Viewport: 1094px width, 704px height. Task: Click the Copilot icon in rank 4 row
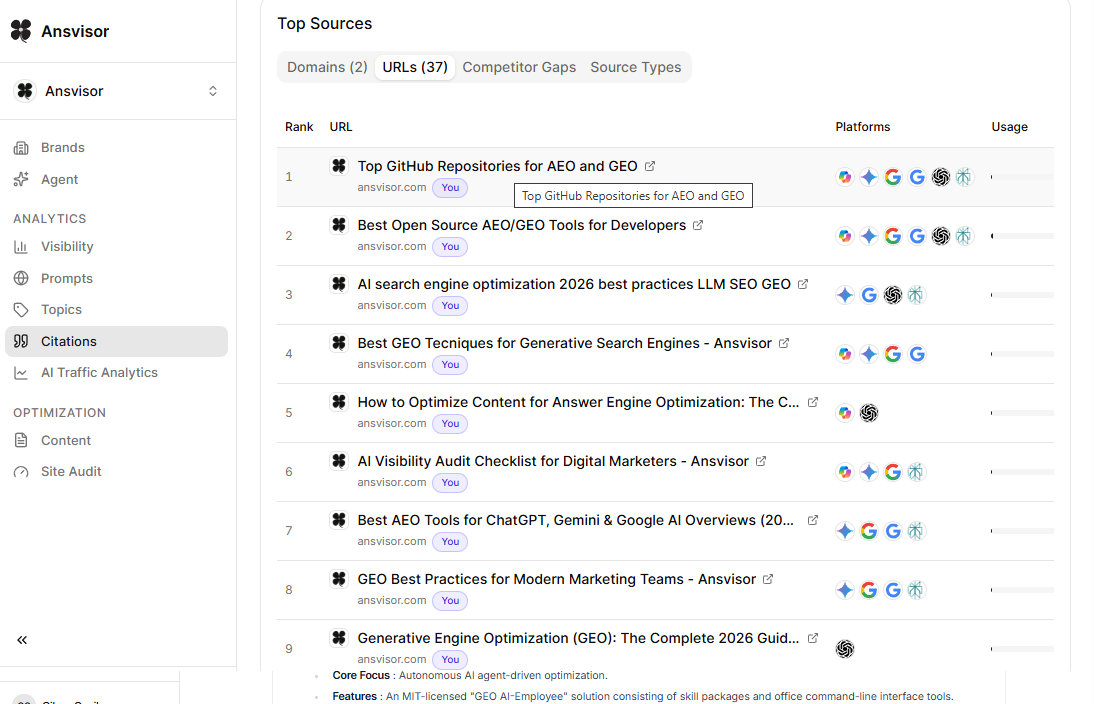[x=845, y=354]
